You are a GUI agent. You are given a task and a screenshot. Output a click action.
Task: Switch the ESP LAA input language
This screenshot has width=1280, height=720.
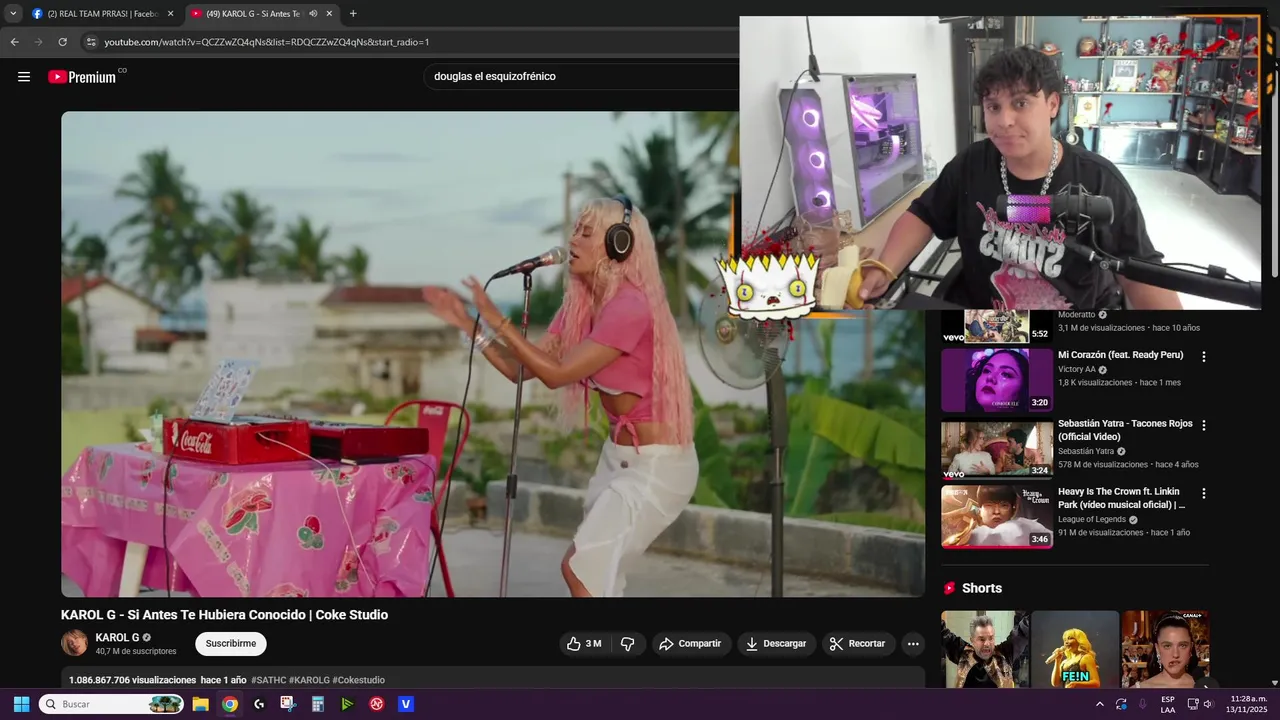1168,704
